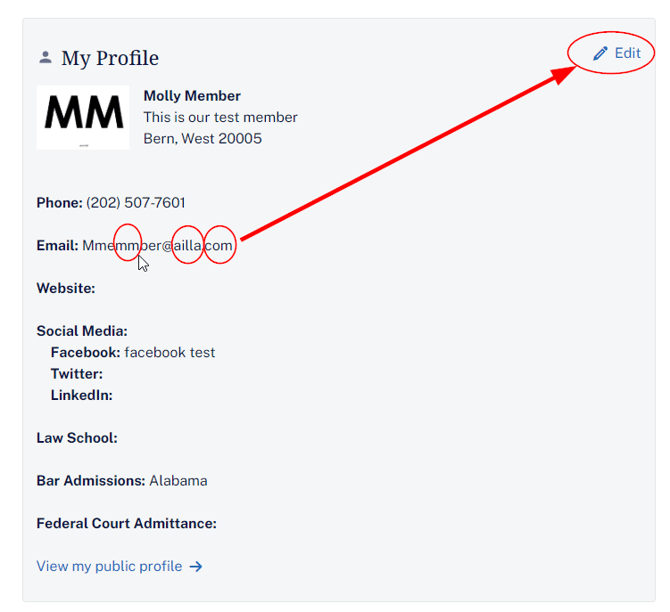Viewport: 670px width, 612px height.
Task: Click the LinkedIn label
Action: [x=82, y=395]
